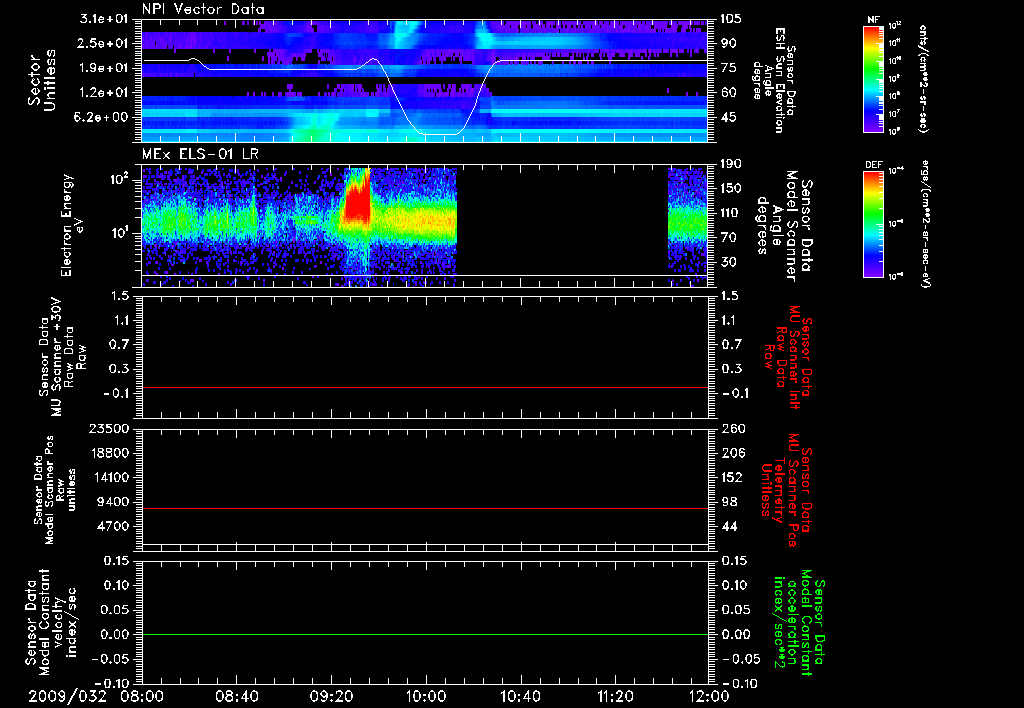Viewport: 1024px width, 708px height.
Task: Click the '45' sun elevation axis value
Action: [x=728, y=118]
